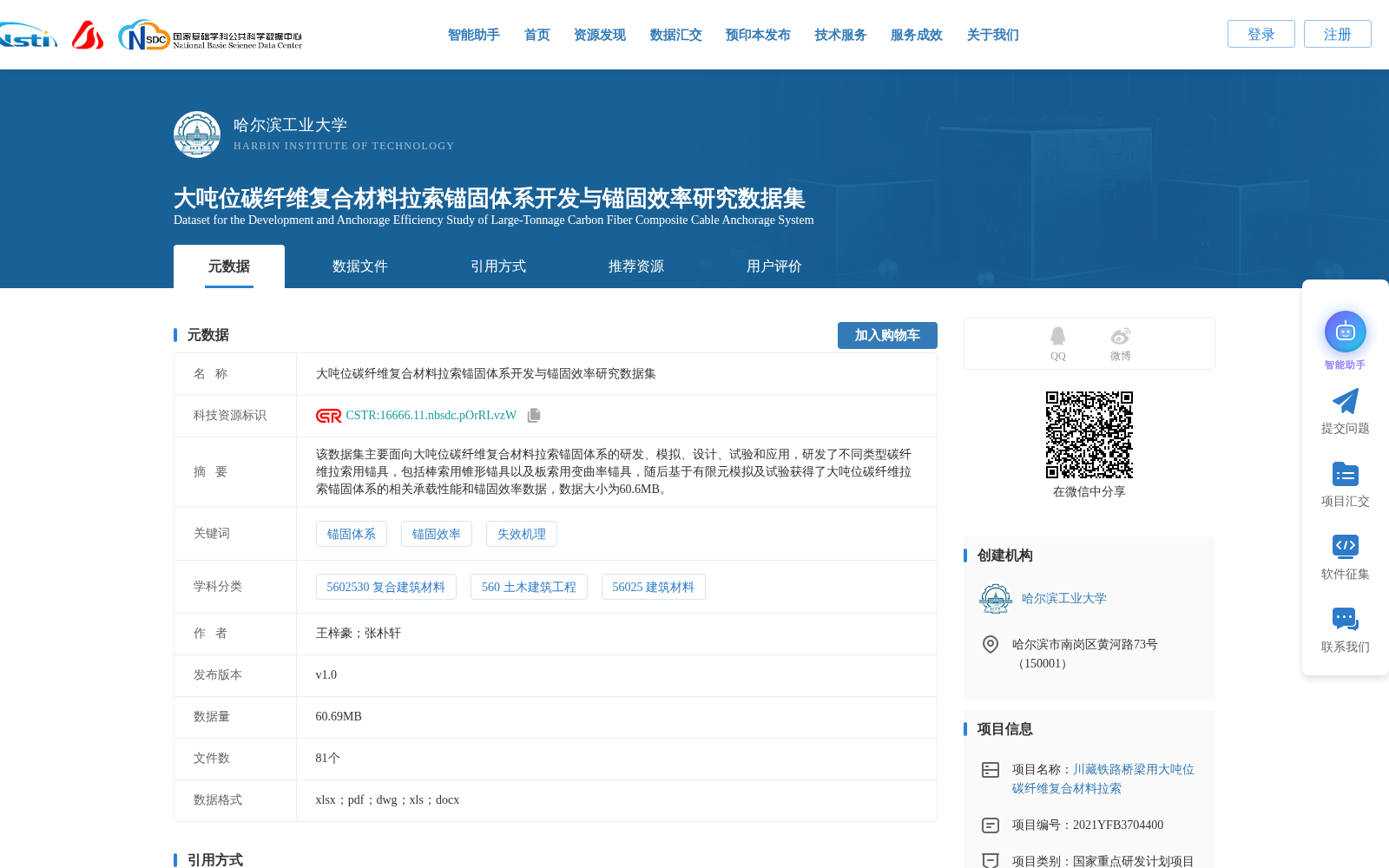Select the 锚固效率 keyword tag

[x=437, y=534]
